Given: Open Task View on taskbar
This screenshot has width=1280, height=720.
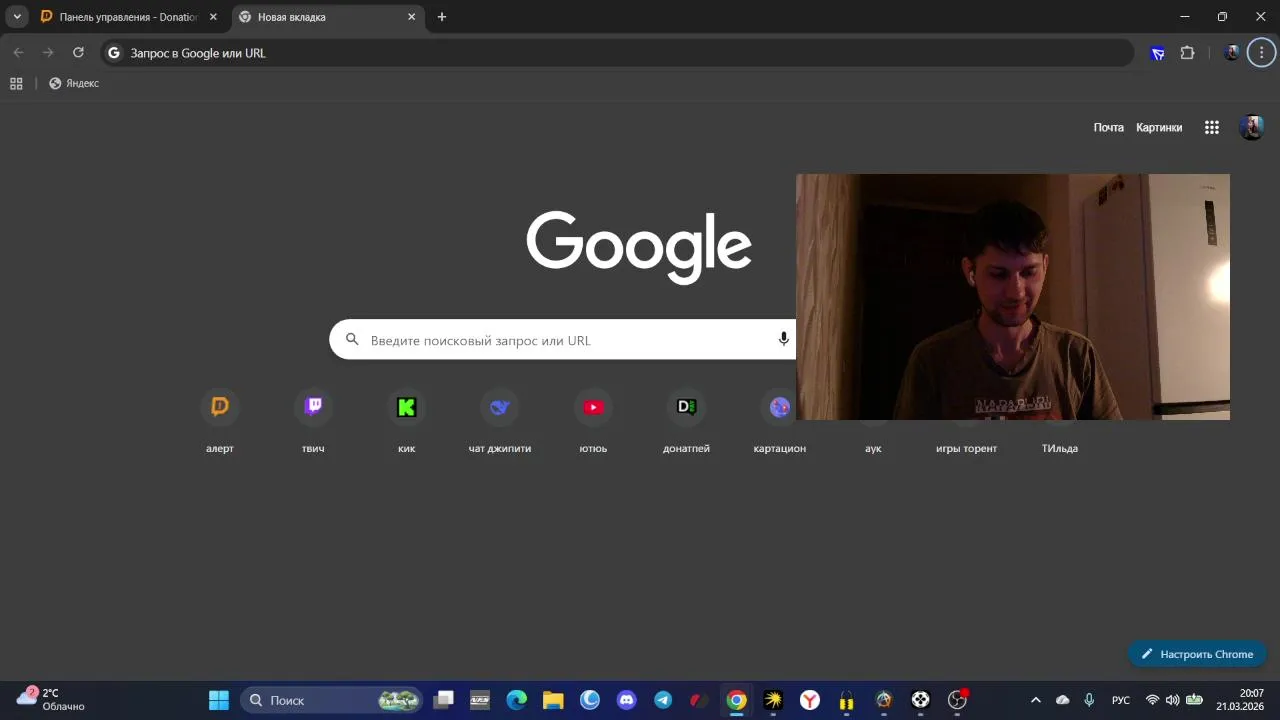Looking at the screenshot, I should pyautogui.click(x=443, y=700).
